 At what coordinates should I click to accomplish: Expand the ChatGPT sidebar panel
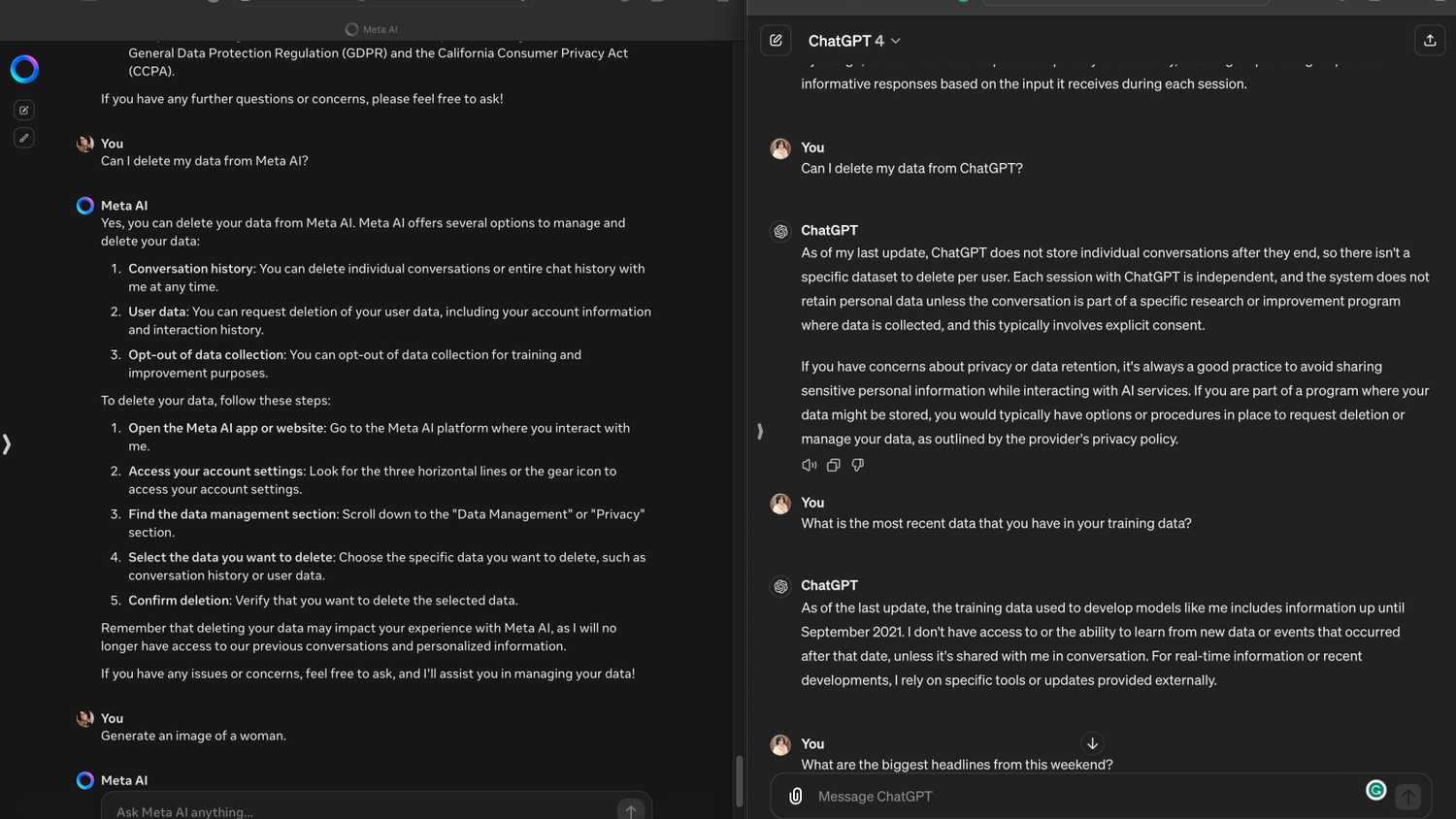(x=760, y=431)
